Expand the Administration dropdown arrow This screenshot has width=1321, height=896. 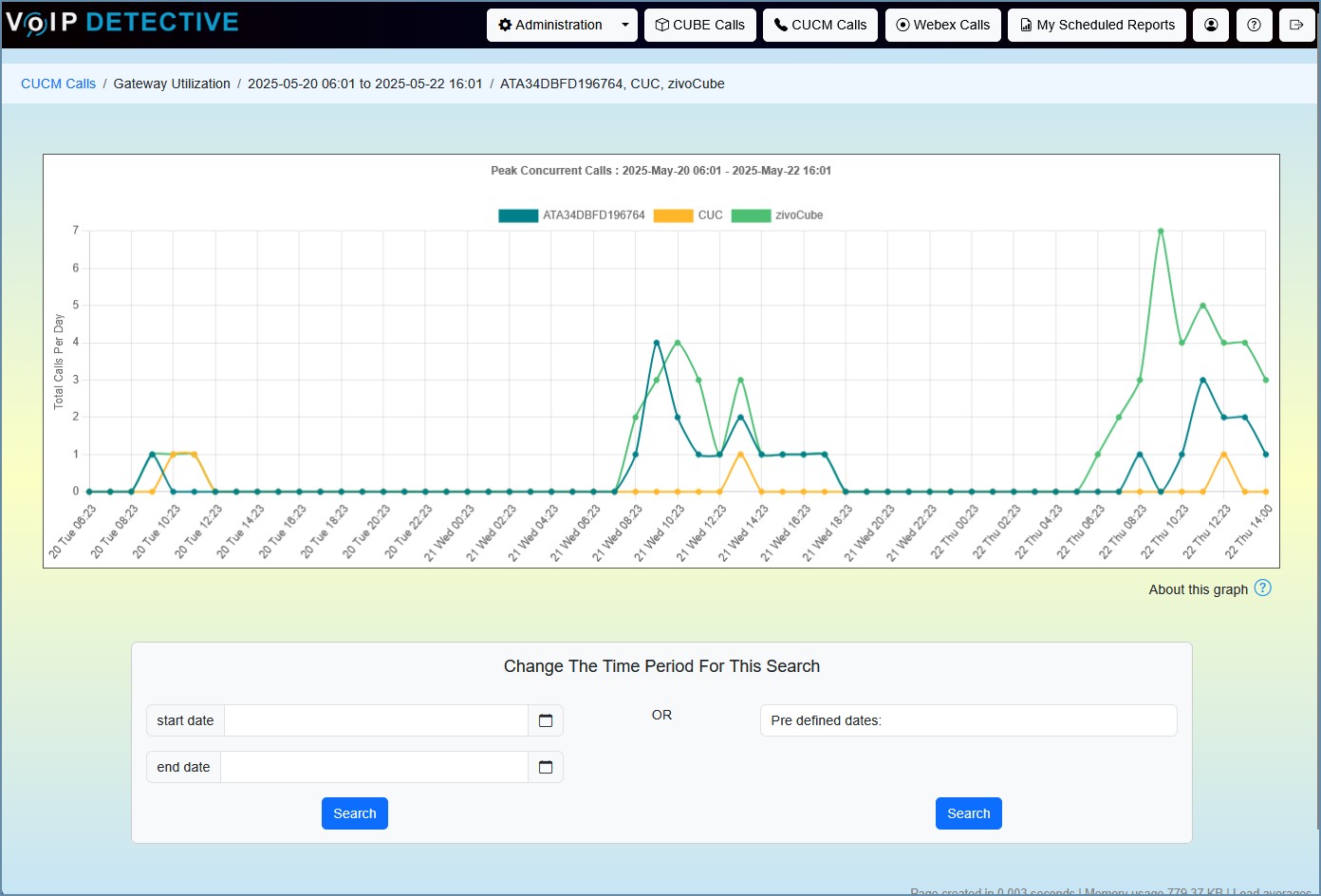[625, 25]
